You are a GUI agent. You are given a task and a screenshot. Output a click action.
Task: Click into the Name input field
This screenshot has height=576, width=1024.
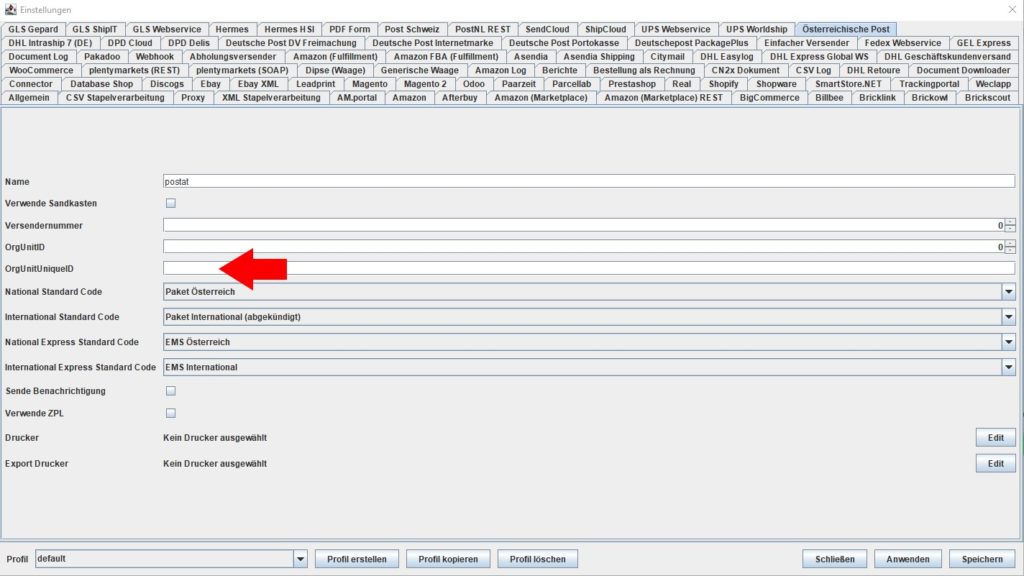[x=589, y=182]
